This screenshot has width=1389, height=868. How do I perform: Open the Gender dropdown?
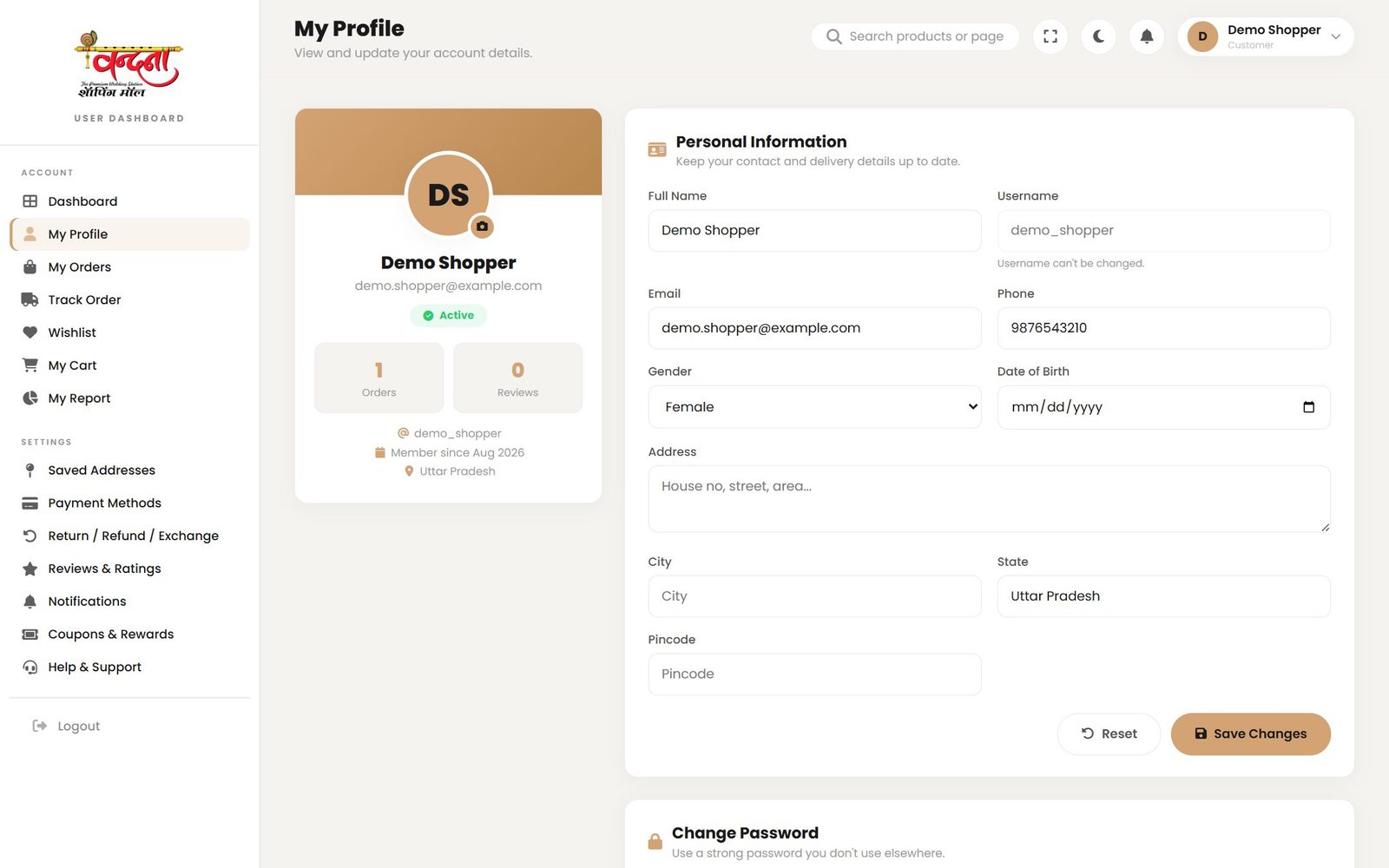tap(814, 407)
